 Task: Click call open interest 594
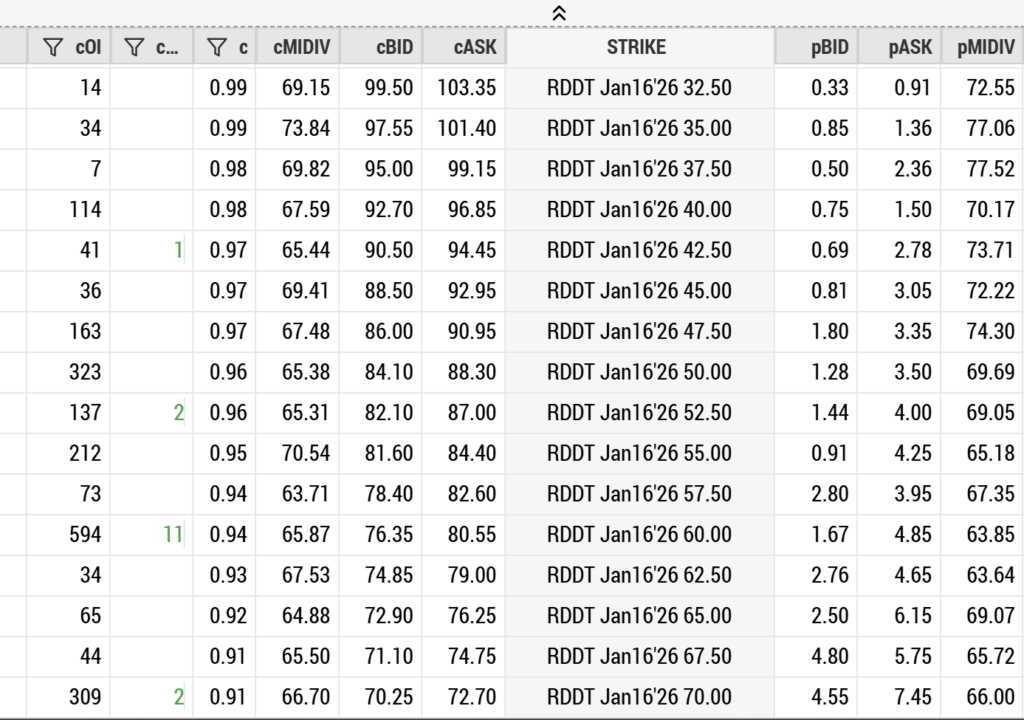(x=86, y=534)
